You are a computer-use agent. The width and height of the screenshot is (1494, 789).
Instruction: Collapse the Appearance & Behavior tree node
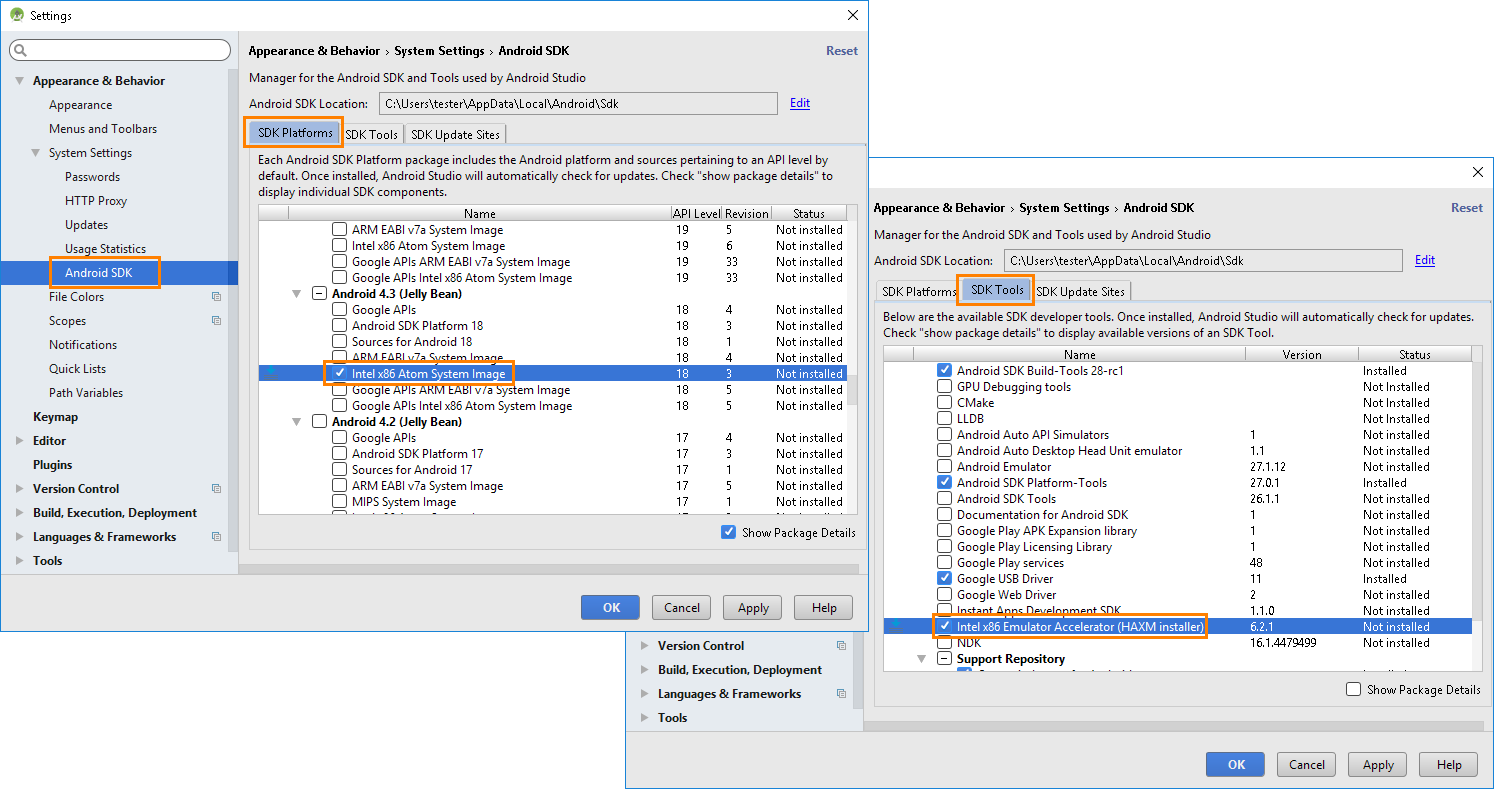click(19, 81)
